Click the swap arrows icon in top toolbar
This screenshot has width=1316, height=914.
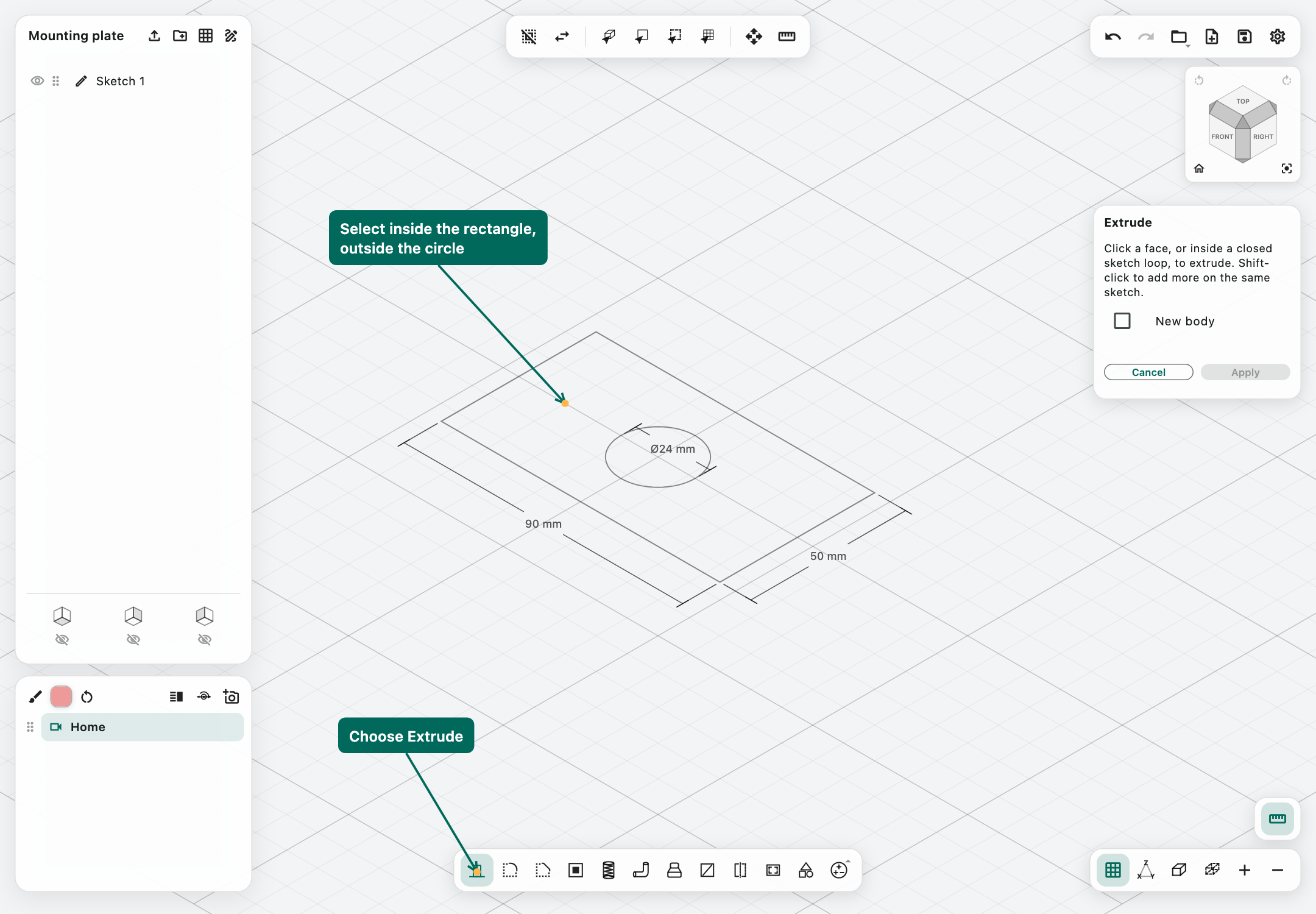point(562,37)
